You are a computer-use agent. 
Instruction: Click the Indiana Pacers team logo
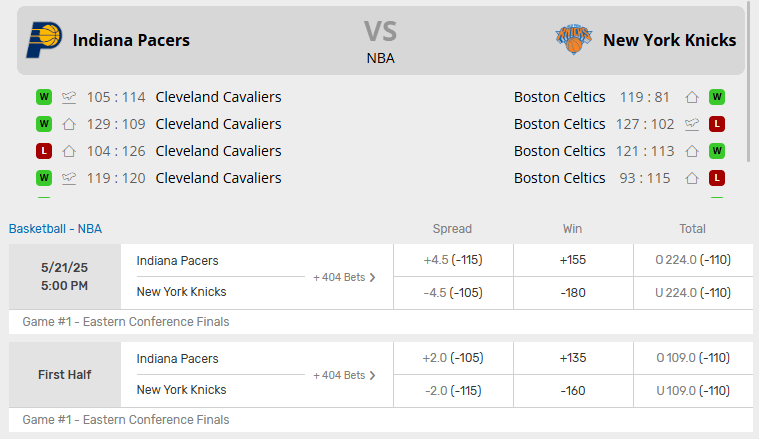click(x=44, y=40)
